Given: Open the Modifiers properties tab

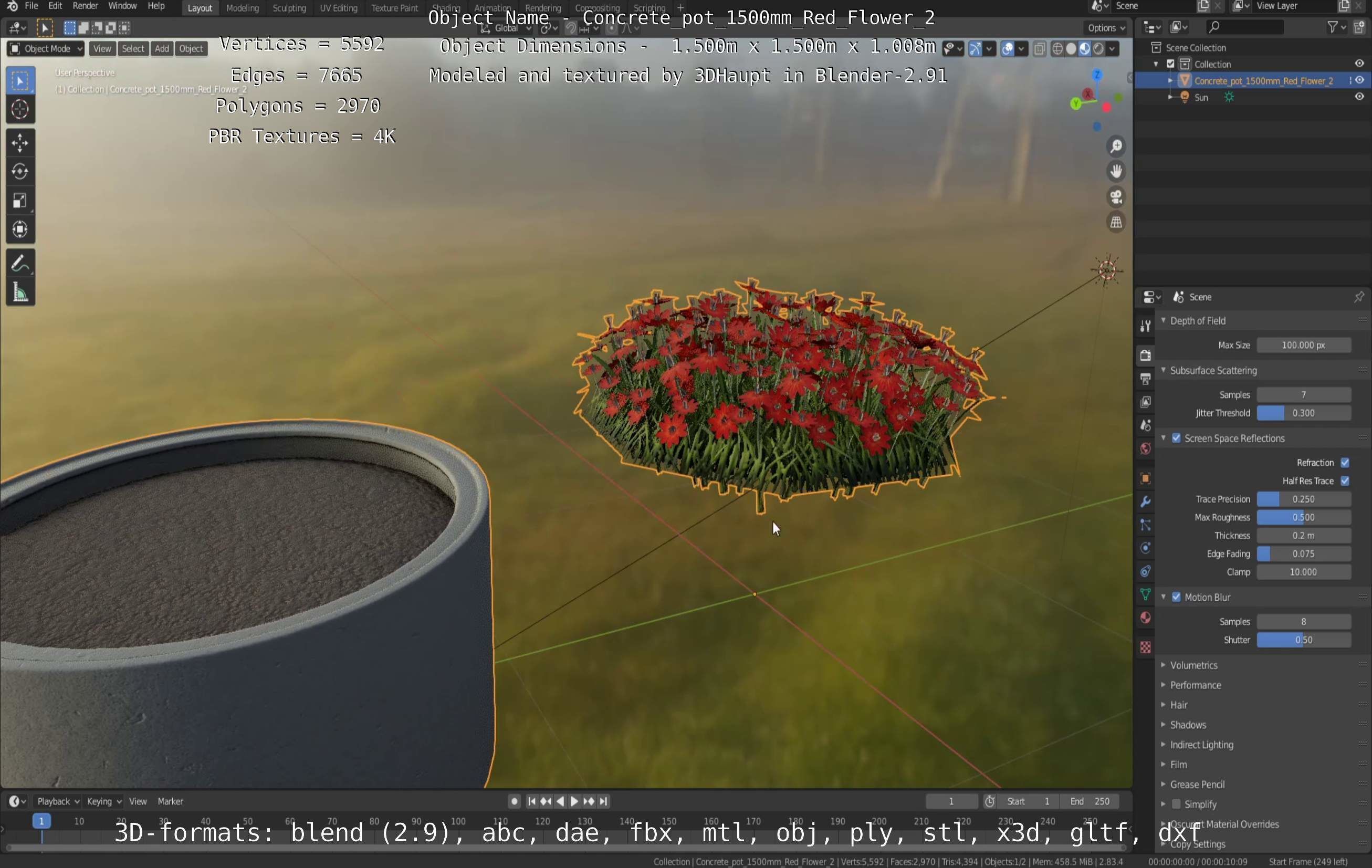Looking at the screenshot, I should 1145,502.
